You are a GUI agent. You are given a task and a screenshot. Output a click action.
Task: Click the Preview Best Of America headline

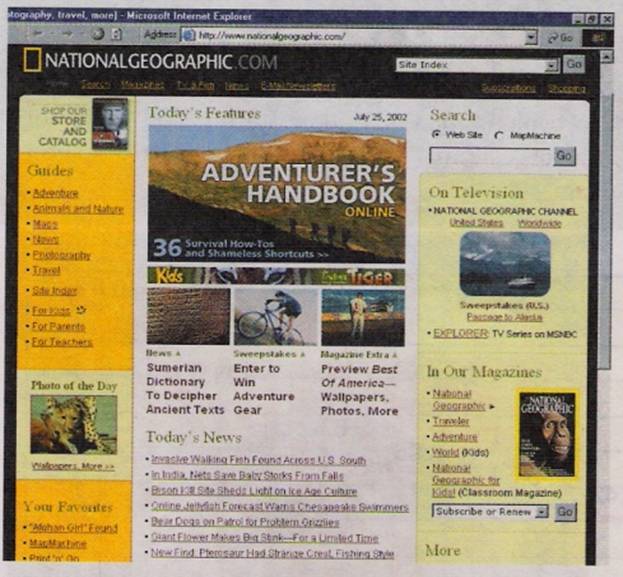click(360, 390)
